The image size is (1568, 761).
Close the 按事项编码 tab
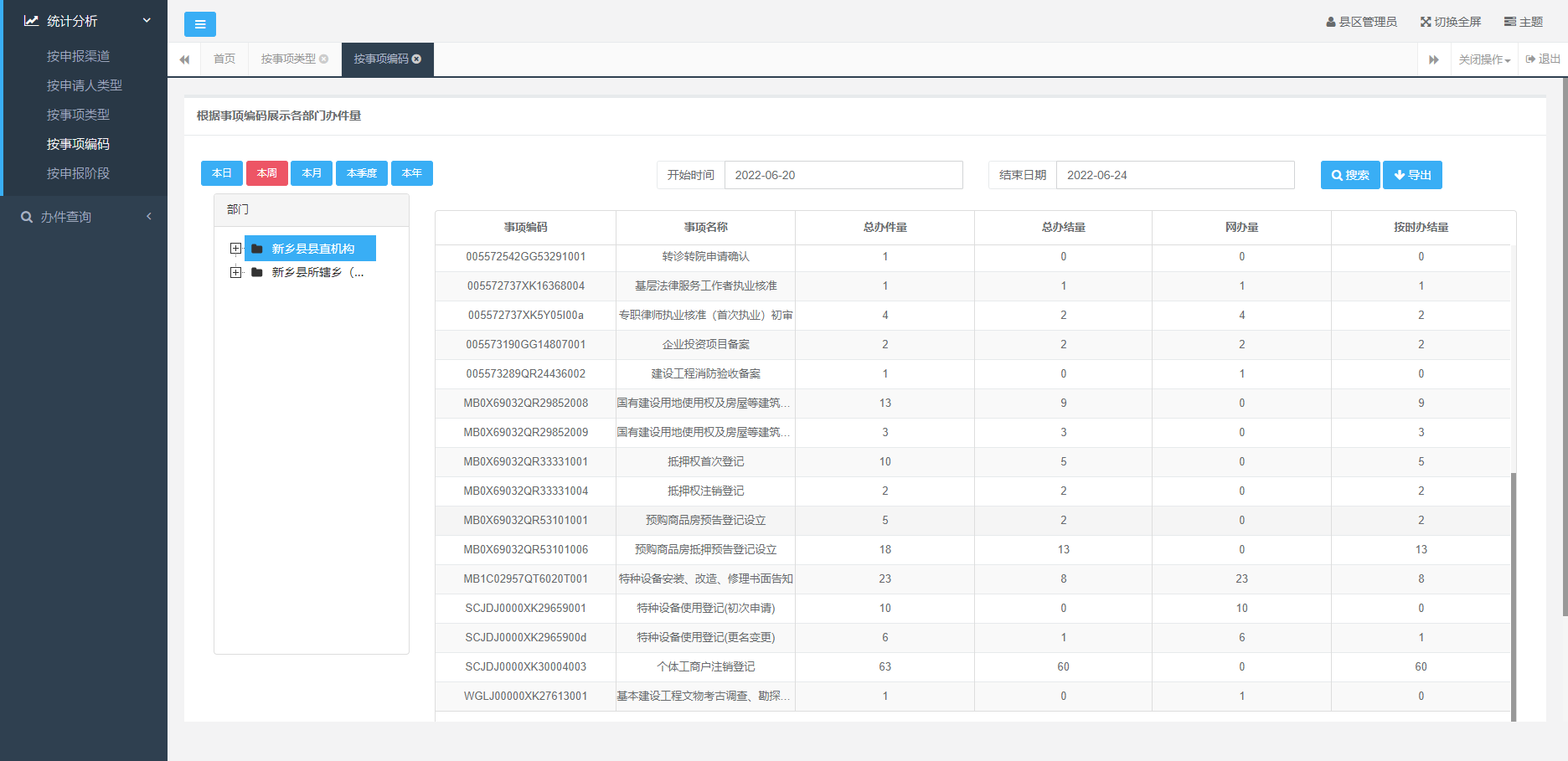coord(417,59)
